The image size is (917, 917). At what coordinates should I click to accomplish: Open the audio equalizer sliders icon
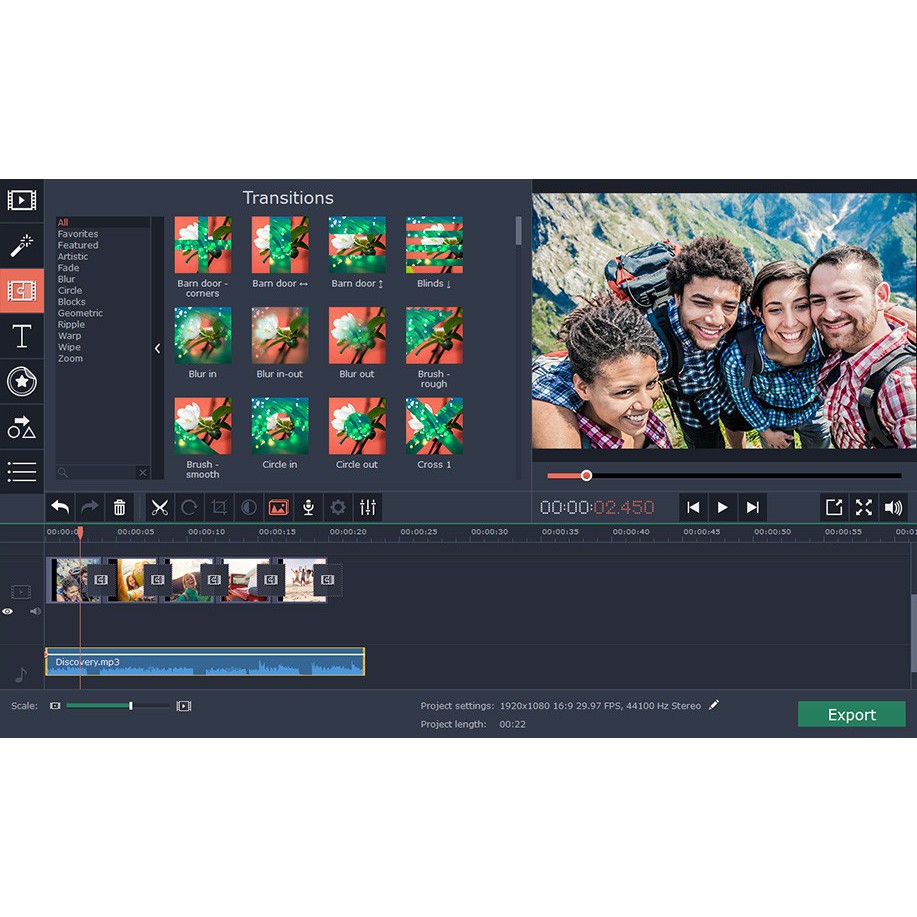click(x=368, y=507)
